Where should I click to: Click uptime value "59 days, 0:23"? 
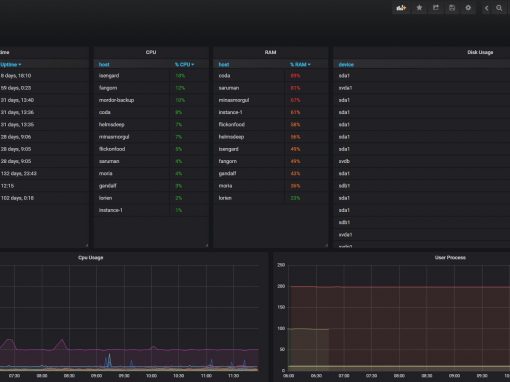[x=16, y=88]
